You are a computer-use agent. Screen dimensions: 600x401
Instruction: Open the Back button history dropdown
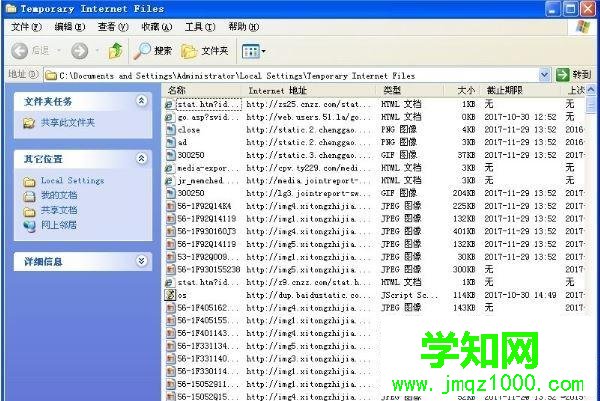[59, 51]
